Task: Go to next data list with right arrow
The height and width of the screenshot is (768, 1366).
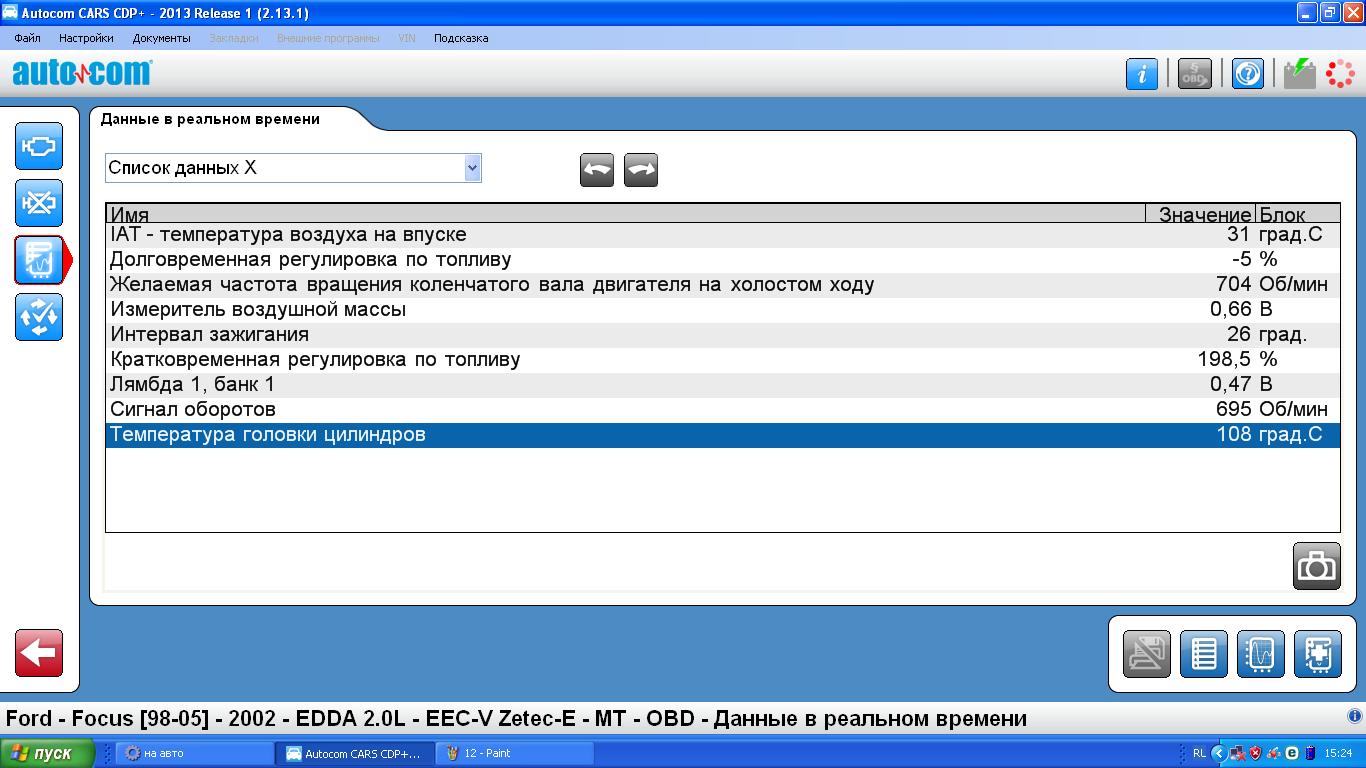Action: (x=641, y=170)
